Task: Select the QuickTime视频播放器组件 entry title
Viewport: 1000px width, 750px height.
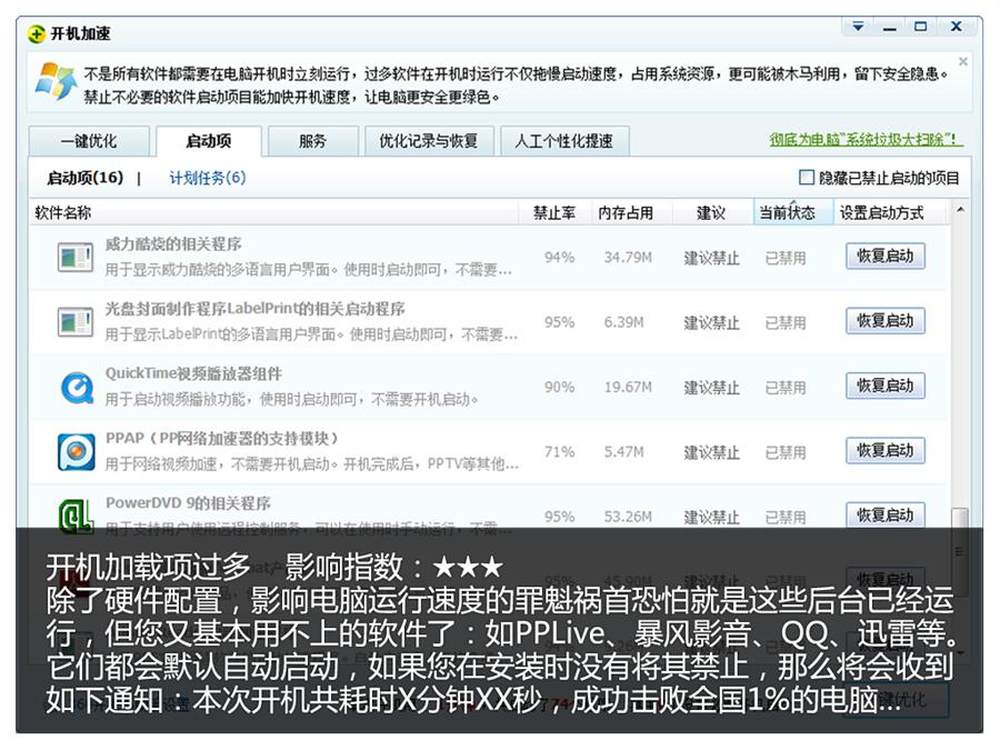Action: coord(194,373)
